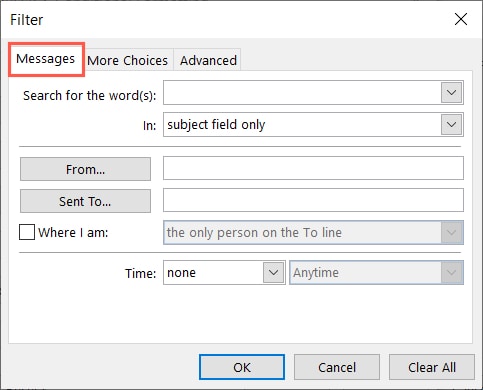Click the Sent To... button
This screenshot has width=483, height=390.
(85, 201)
